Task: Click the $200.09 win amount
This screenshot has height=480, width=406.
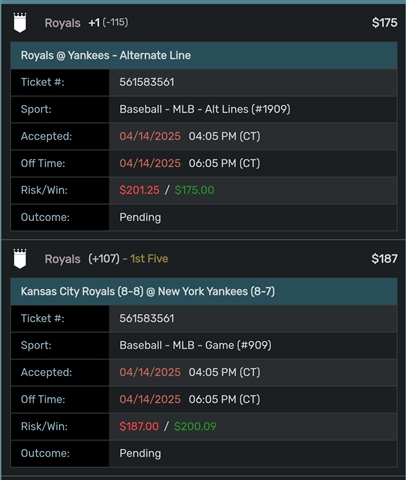Action: 195,426
